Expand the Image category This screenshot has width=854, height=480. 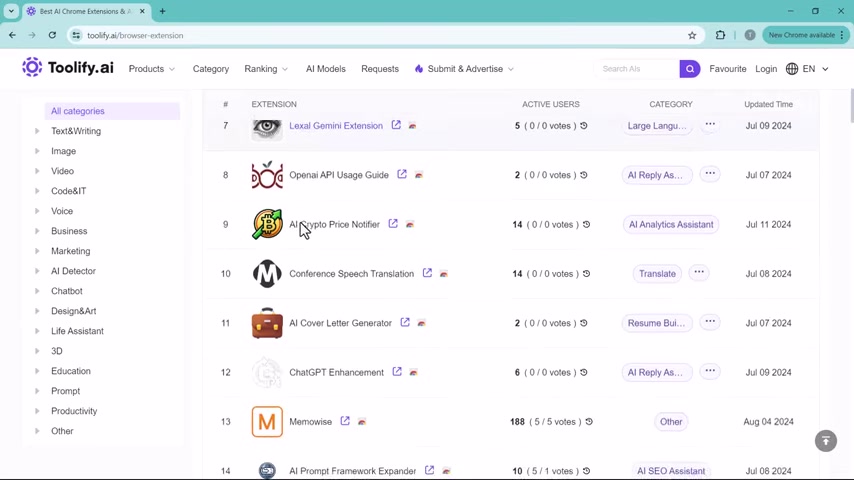coord(37,151)
